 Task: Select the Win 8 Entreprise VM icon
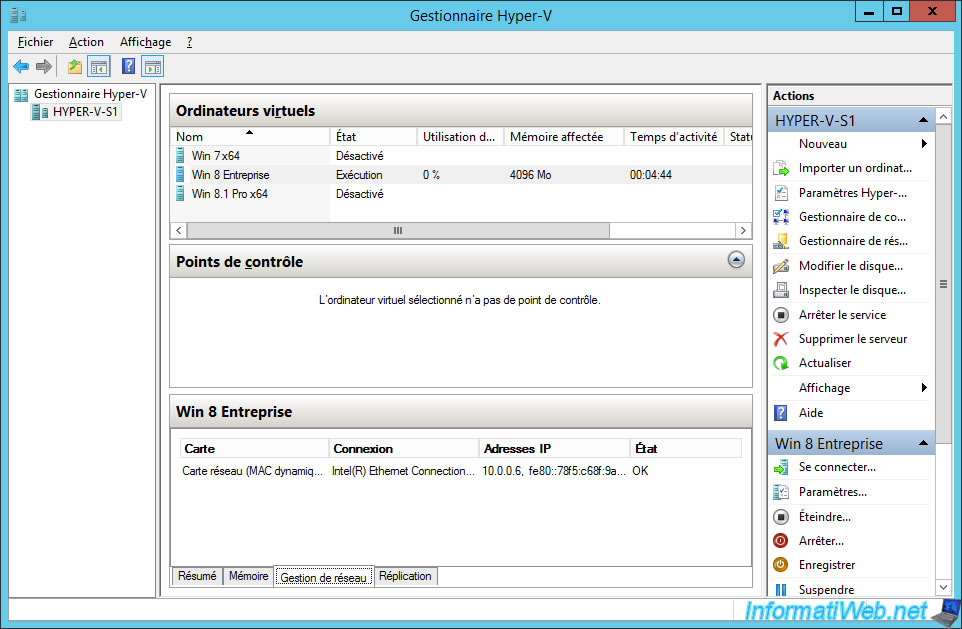click(x=180, y=174)
